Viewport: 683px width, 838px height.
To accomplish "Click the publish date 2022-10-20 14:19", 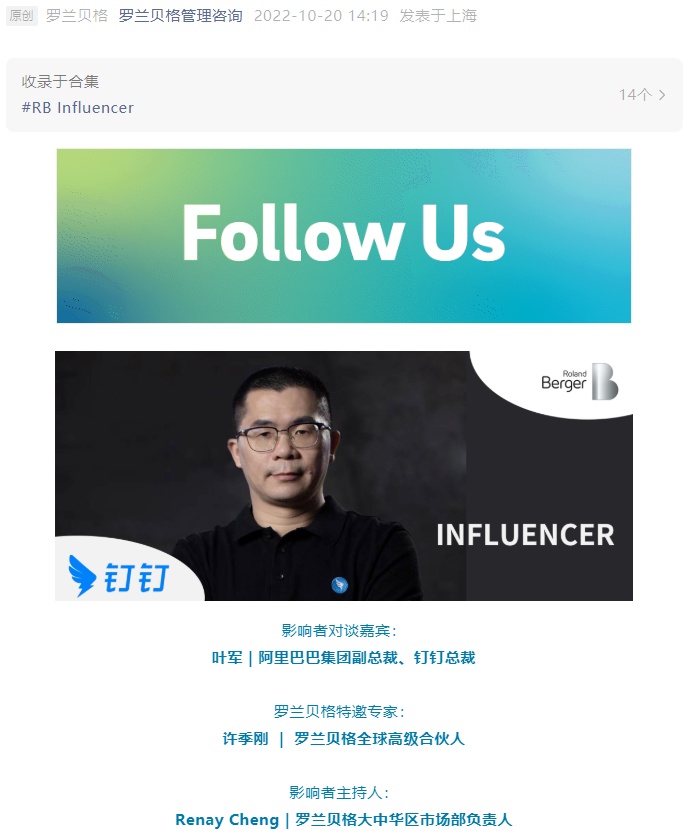I will (x=321, y=15).
